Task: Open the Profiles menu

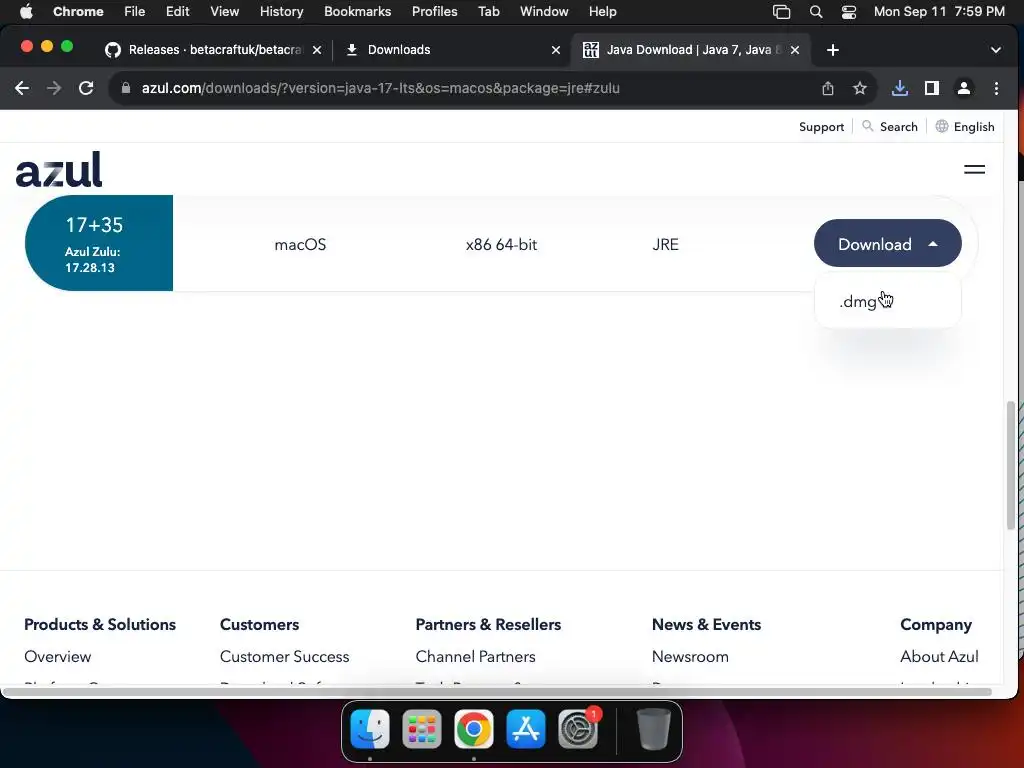Action: (434, 12)
